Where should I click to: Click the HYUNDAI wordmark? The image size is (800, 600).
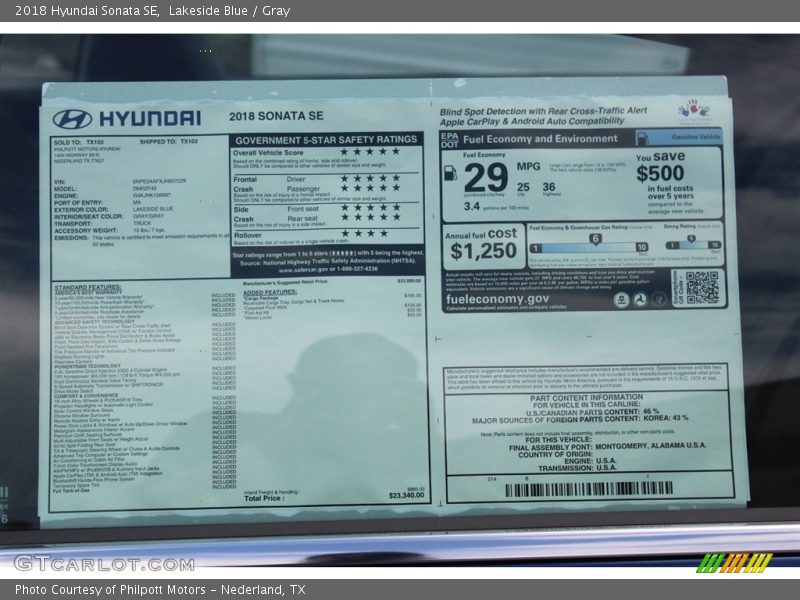click(150, 119)
